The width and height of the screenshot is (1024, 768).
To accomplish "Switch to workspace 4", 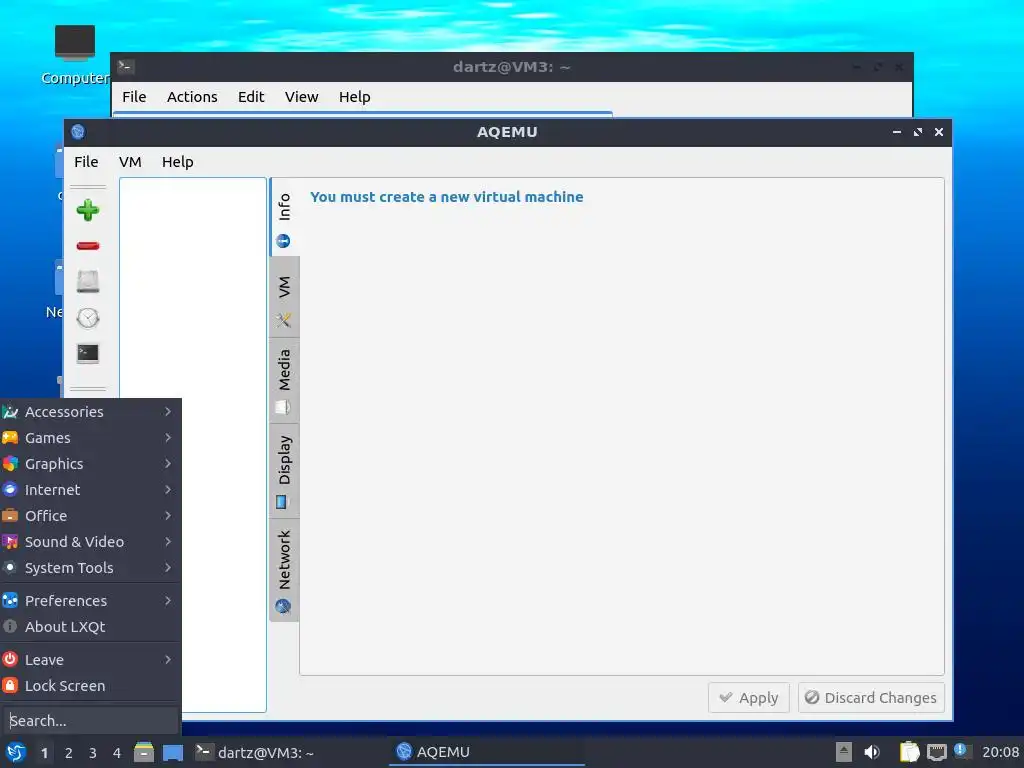I will pyautogui.click(x=117, y=753).
